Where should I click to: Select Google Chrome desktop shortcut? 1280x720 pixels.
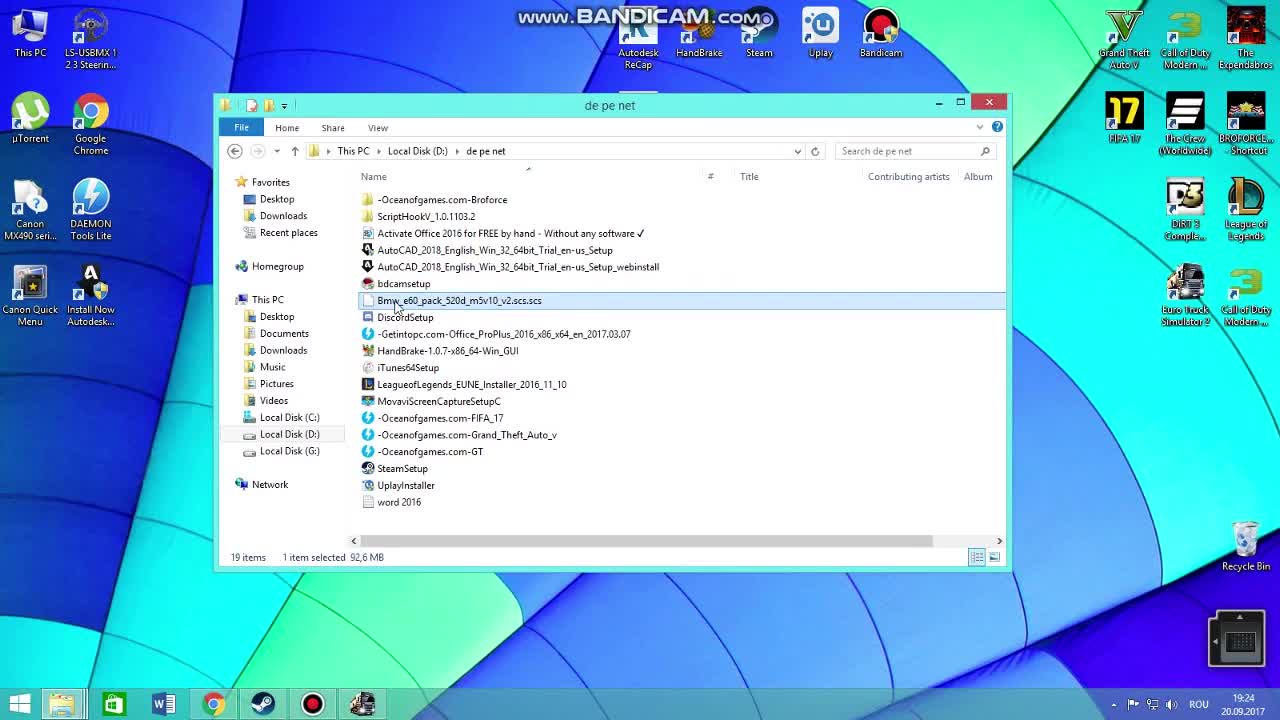90,125
